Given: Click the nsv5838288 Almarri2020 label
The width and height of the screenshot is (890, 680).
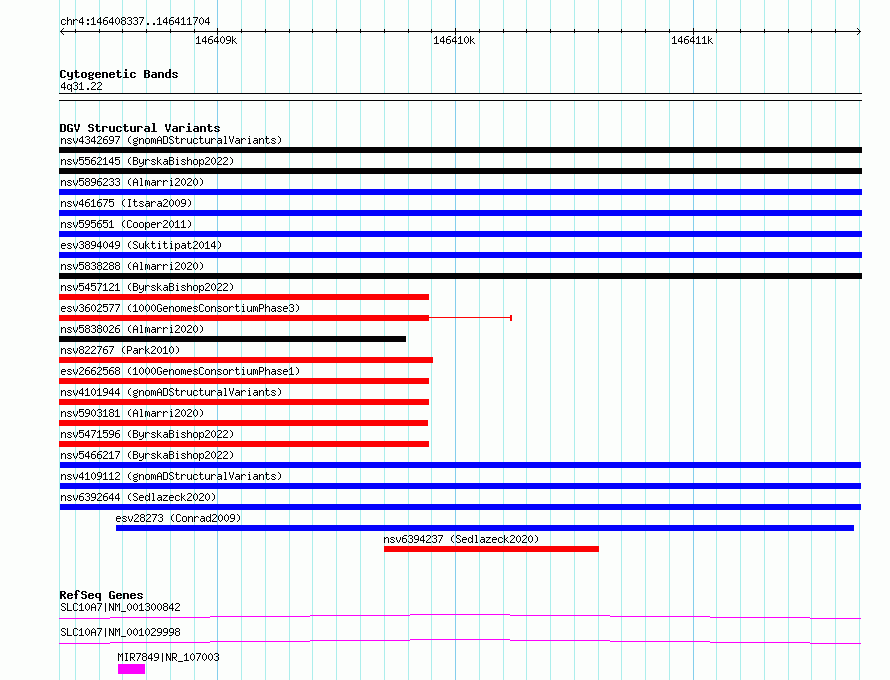Looking at the screenshot, I should tap(132, 266).
